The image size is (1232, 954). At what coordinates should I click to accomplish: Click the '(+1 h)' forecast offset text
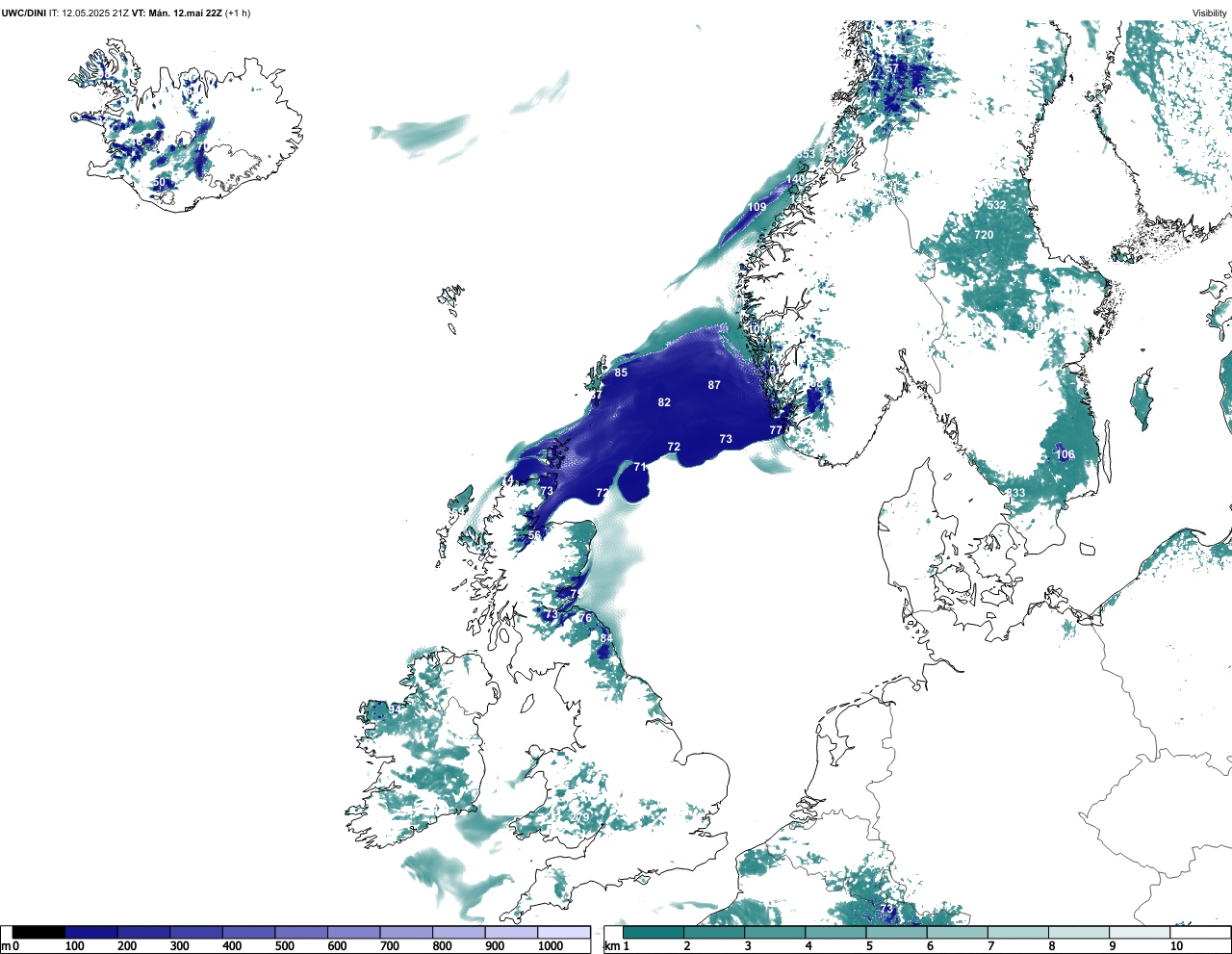tap(238, 13)
